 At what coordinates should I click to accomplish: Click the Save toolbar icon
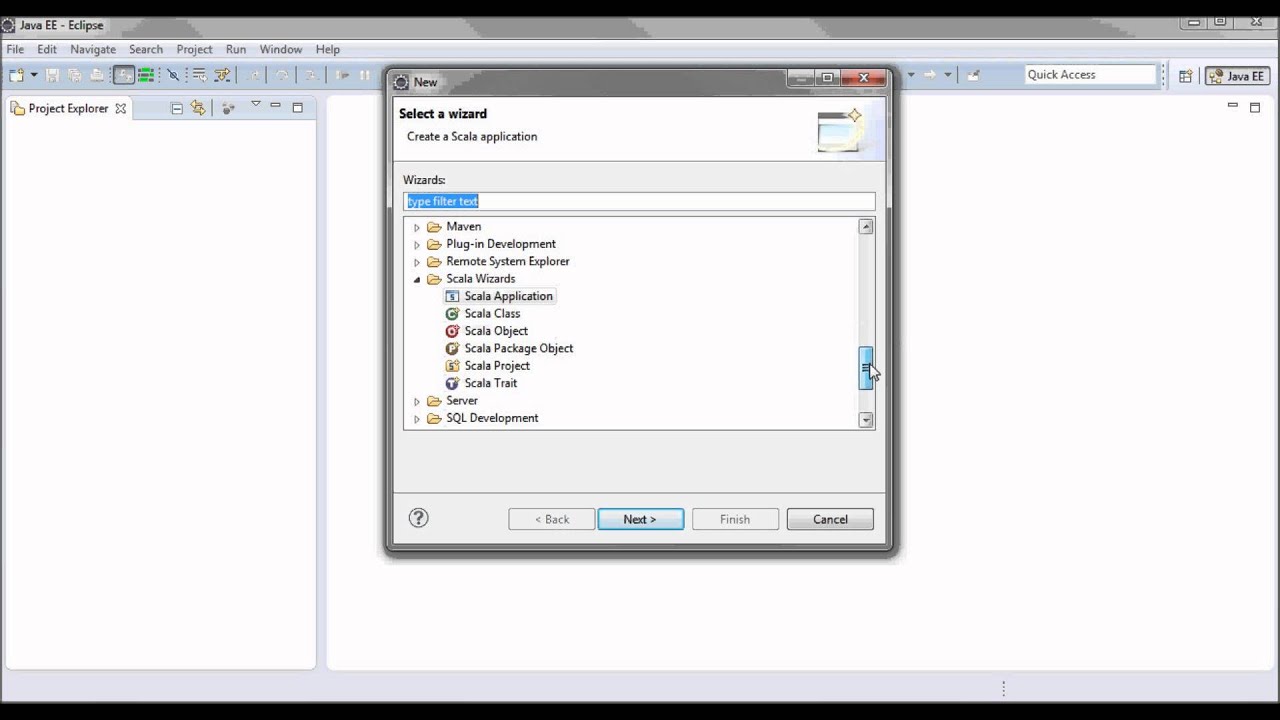click(53, 75)
